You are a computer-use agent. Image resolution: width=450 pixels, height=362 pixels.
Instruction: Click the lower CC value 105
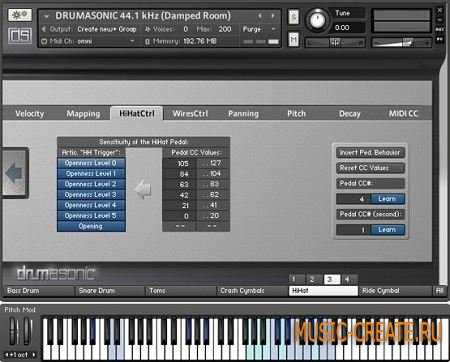click(179, 163)
